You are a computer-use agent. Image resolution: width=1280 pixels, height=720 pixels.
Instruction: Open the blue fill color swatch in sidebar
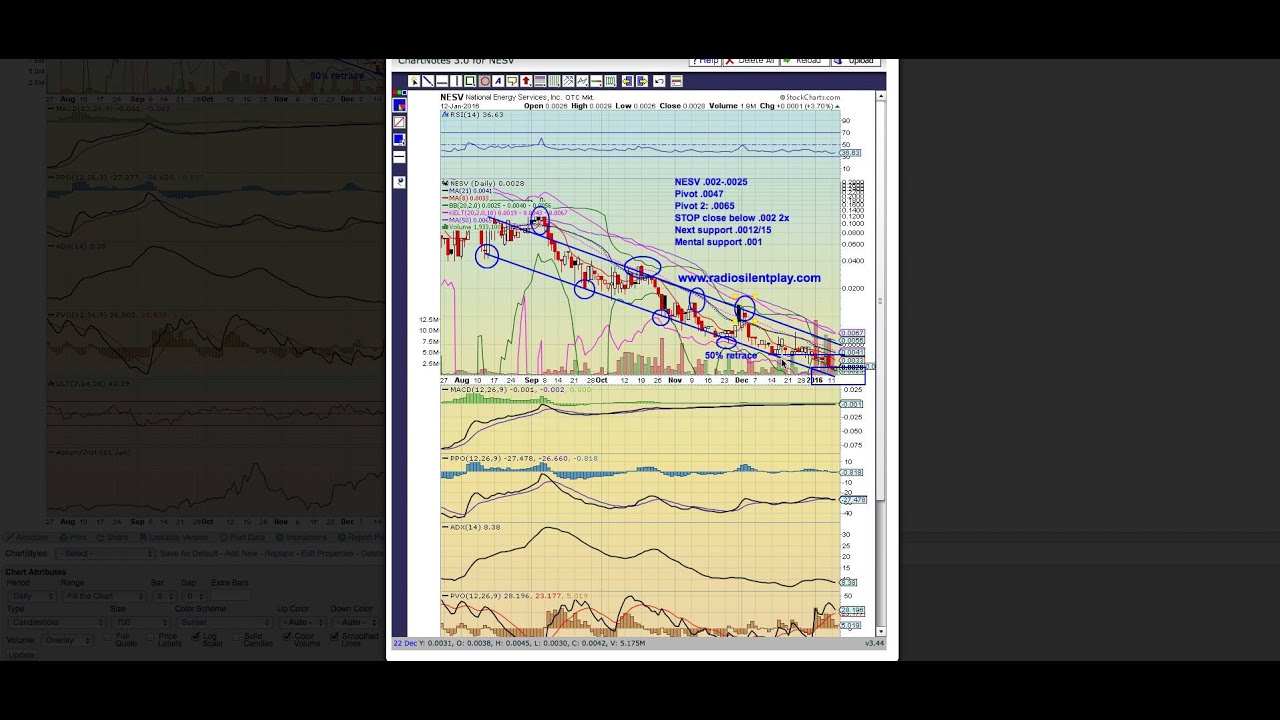point(399,140)
